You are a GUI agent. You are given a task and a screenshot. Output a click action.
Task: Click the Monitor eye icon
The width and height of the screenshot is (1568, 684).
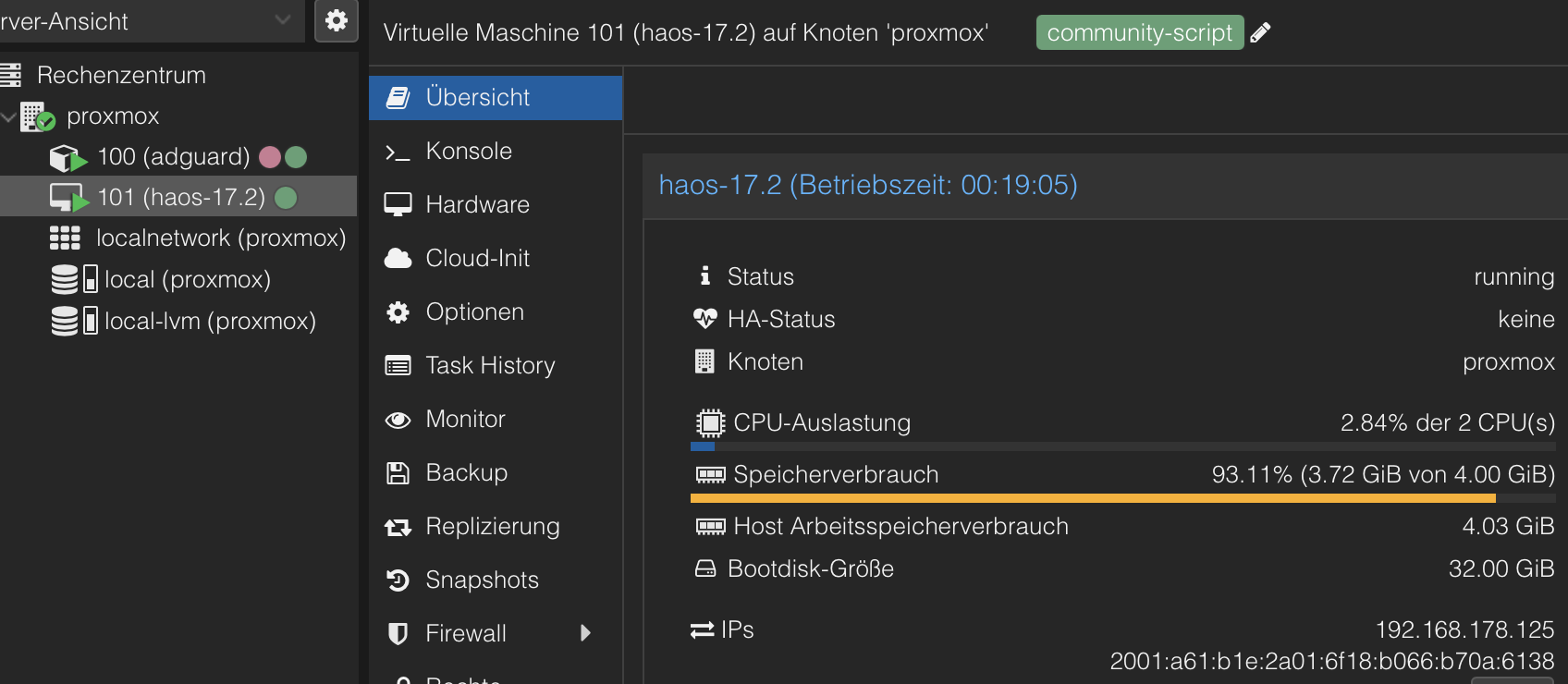pyautogui.click(x=398, y=421)
